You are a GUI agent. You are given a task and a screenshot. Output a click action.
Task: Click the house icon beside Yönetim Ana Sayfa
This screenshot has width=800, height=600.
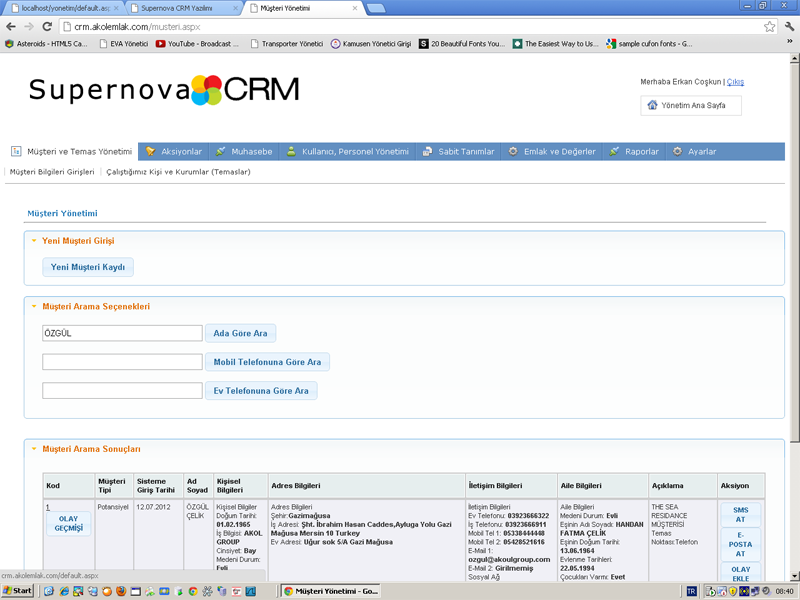click(x=652, y=105)
